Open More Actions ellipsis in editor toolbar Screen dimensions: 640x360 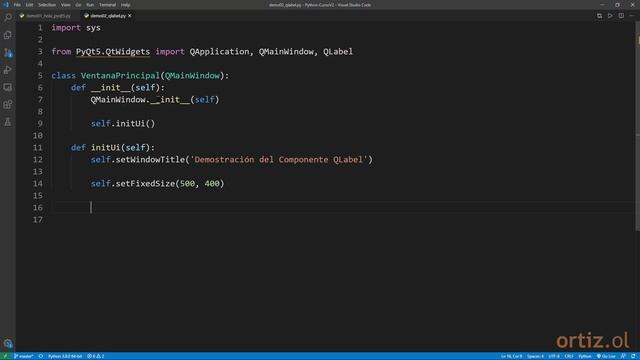click(632, 16)
